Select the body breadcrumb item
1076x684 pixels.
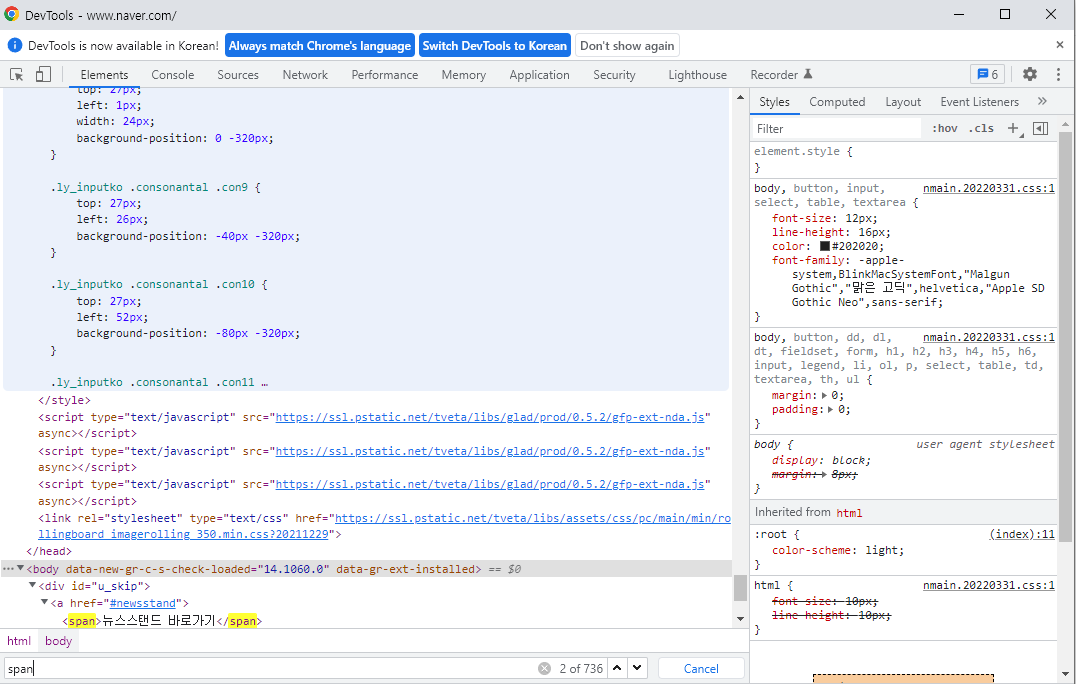pyautogui.click(x=58, y=641)
